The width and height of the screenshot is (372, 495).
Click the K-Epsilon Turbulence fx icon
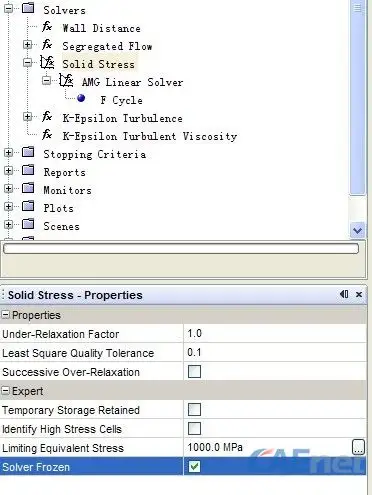[47, 117]
